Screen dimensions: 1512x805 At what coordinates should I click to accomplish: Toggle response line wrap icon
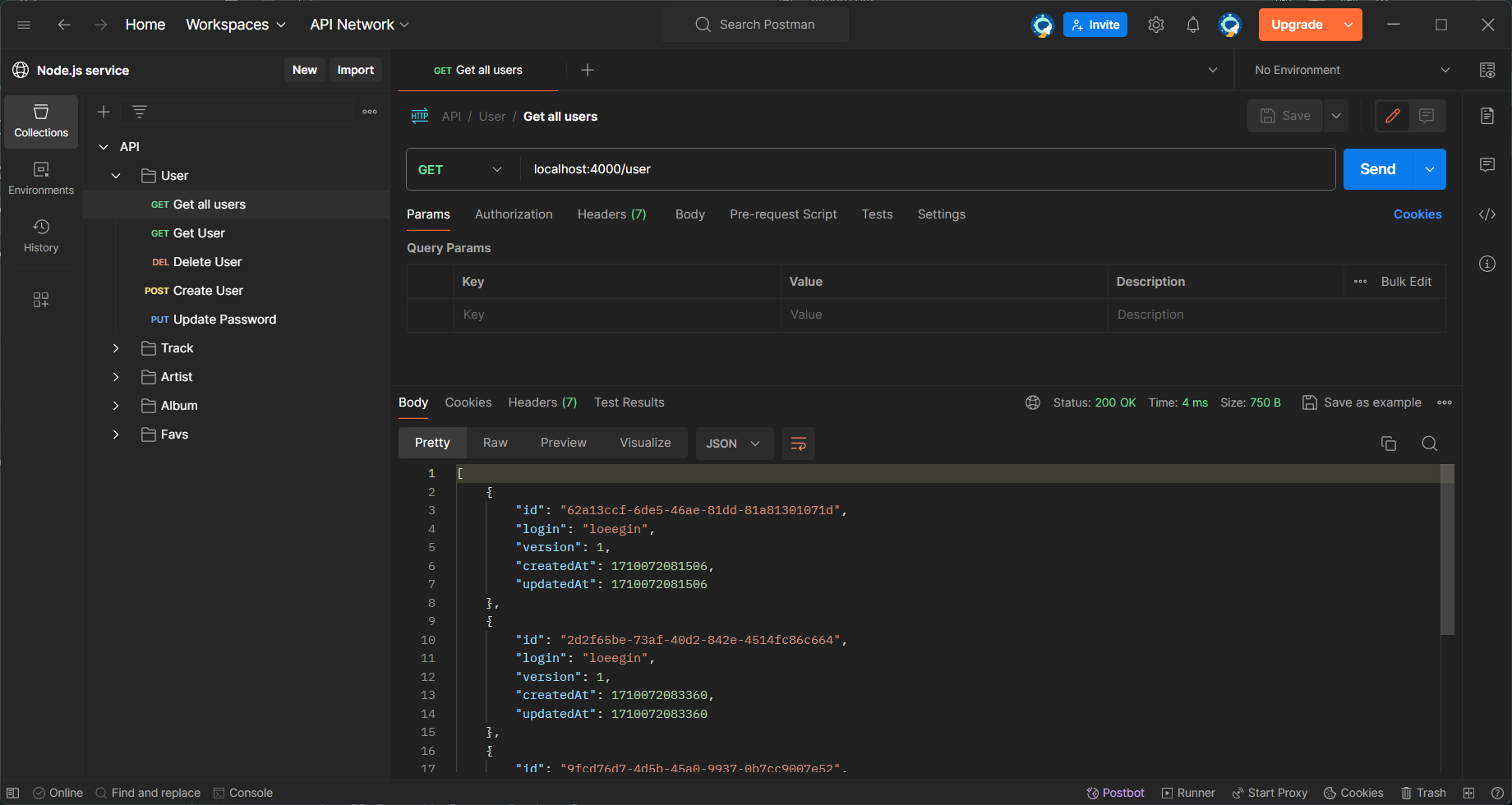pyautogui.click(x=798, y=444)
